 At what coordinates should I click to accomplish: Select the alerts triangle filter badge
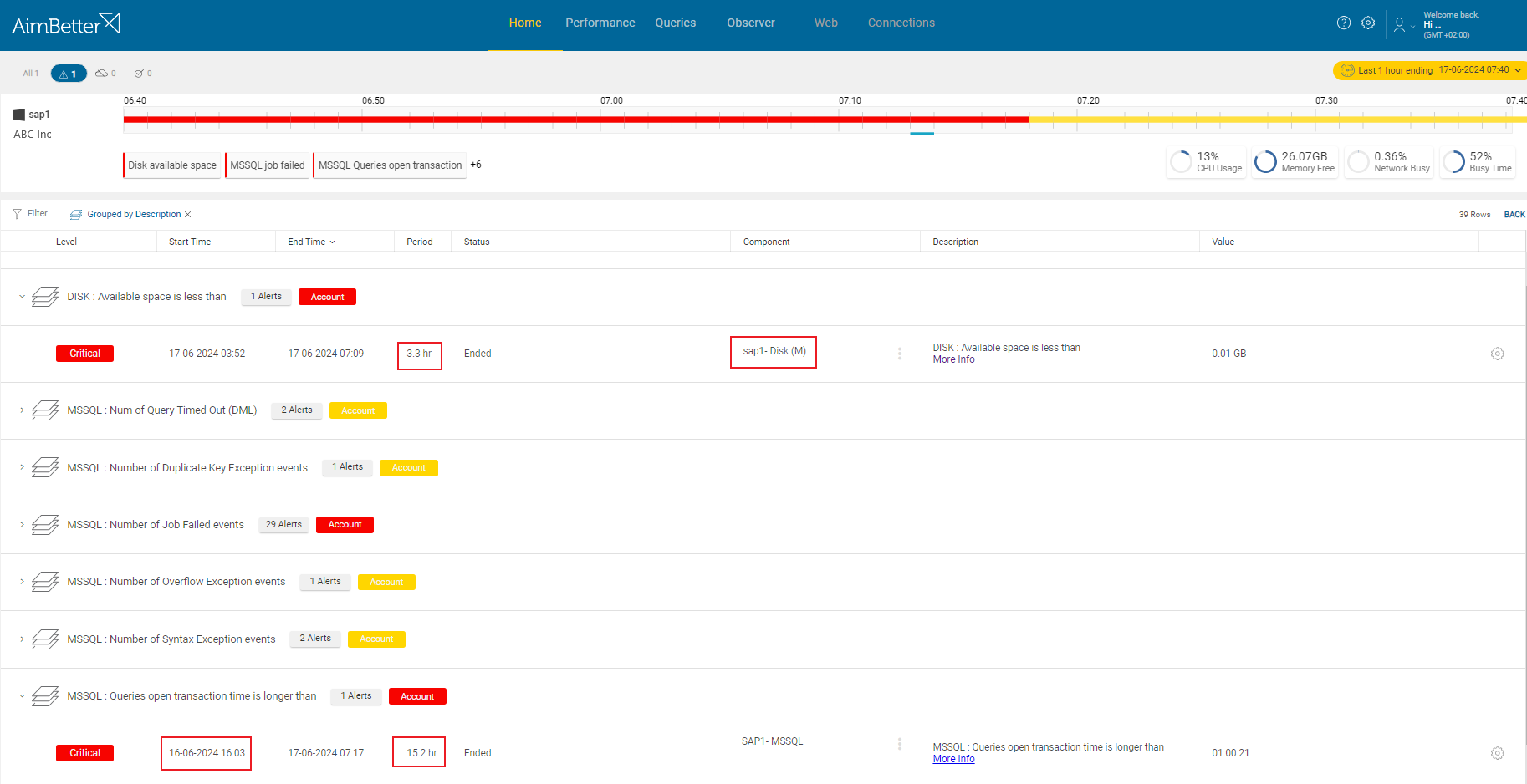[69, 74]
